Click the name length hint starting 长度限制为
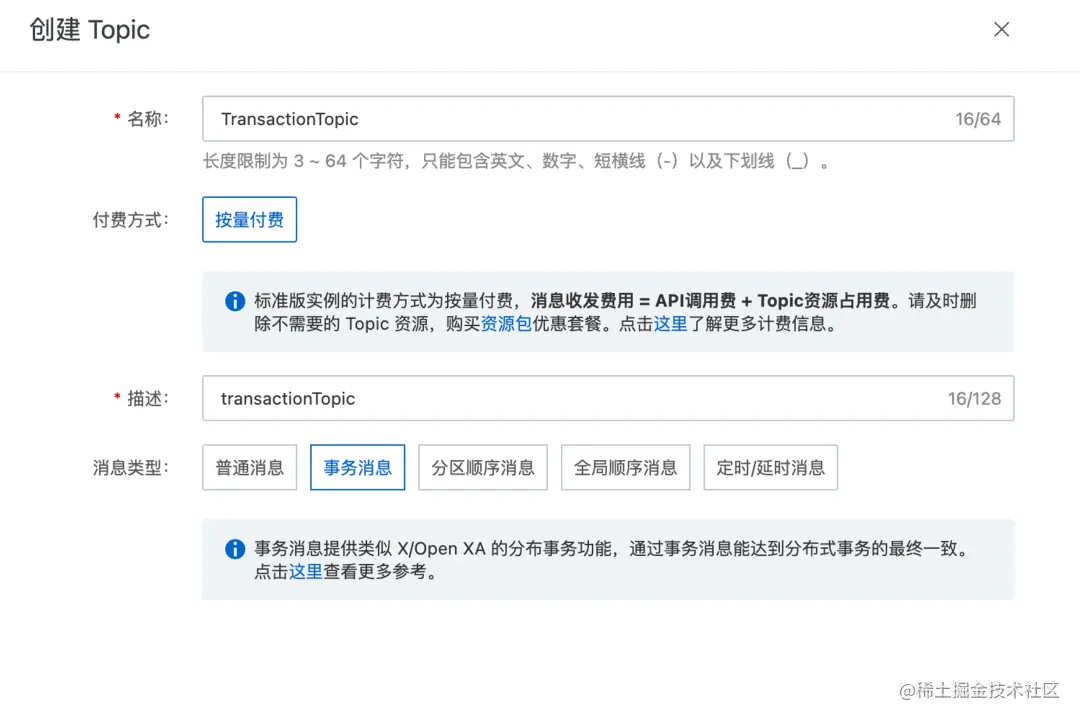The height and width of the screenshot is (721, 1080). pyautogui.click(x=517, y=161)
